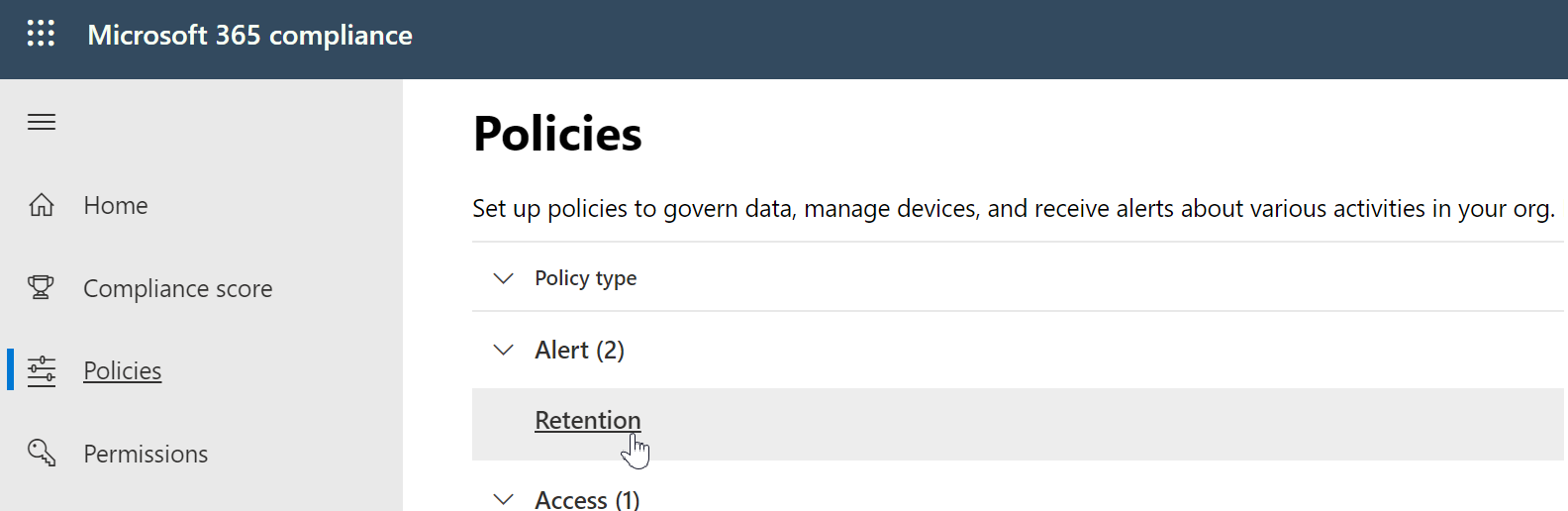
Task: Click the Microsoft 365 compliance title
Action: [x=249, y=35]
